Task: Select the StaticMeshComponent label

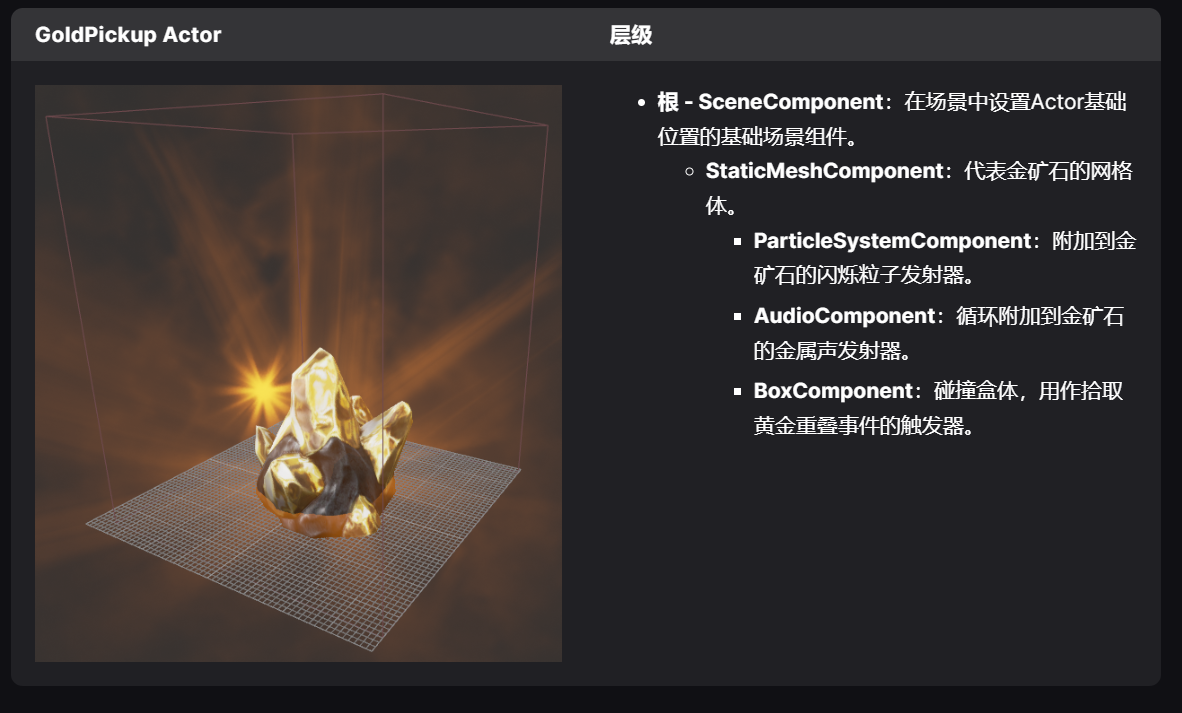Action: pos(824,171)
